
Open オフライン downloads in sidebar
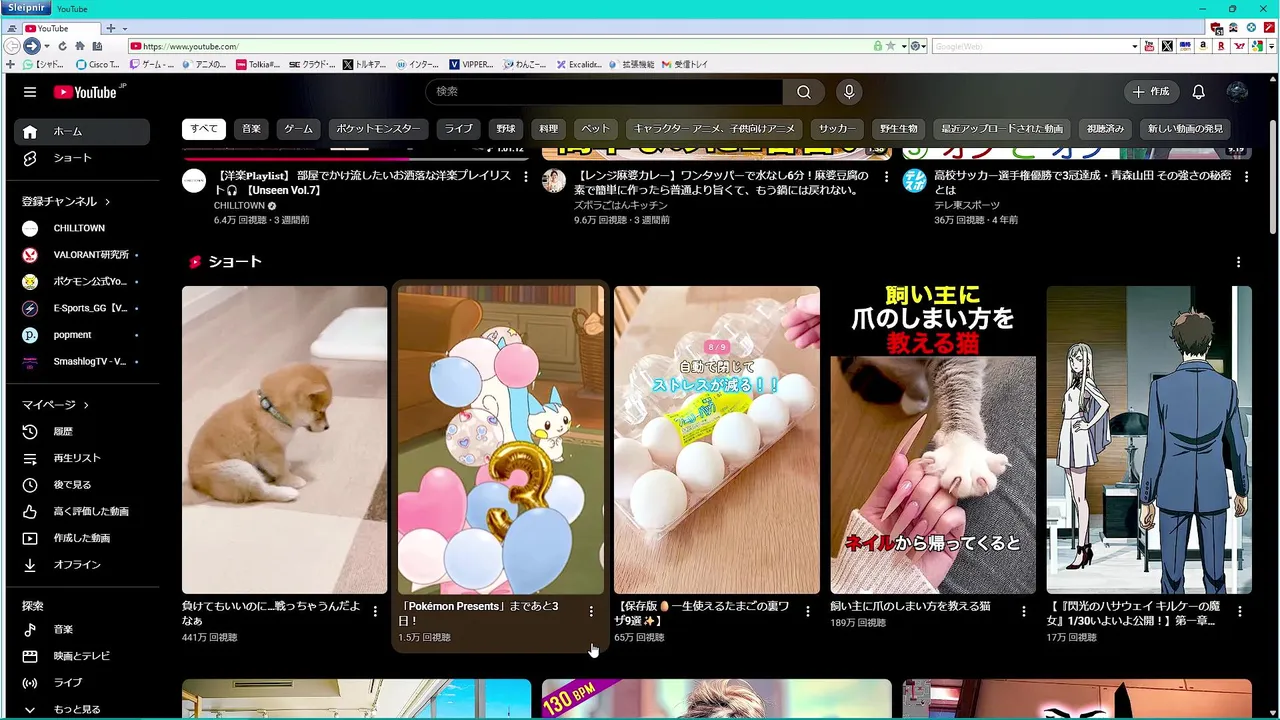point(82,565)
